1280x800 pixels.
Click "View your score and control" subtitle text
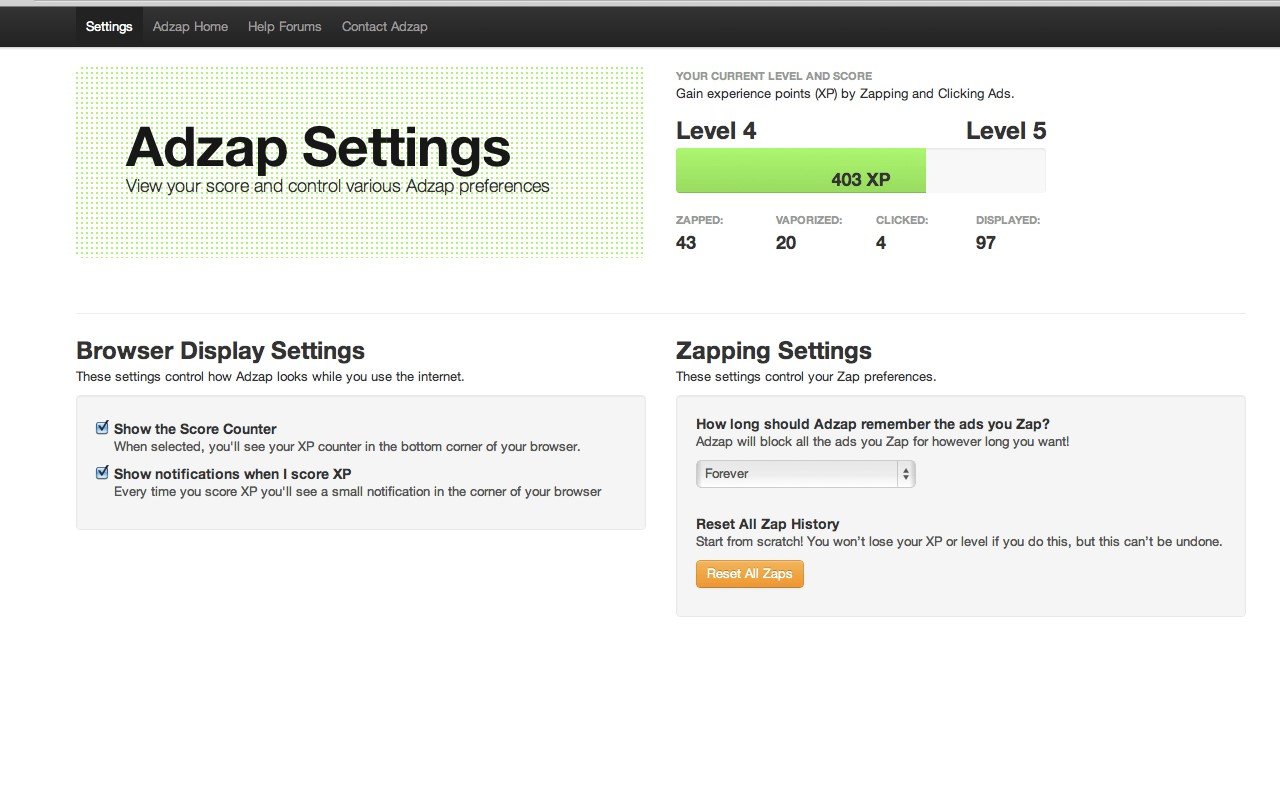tap(338, 186)
